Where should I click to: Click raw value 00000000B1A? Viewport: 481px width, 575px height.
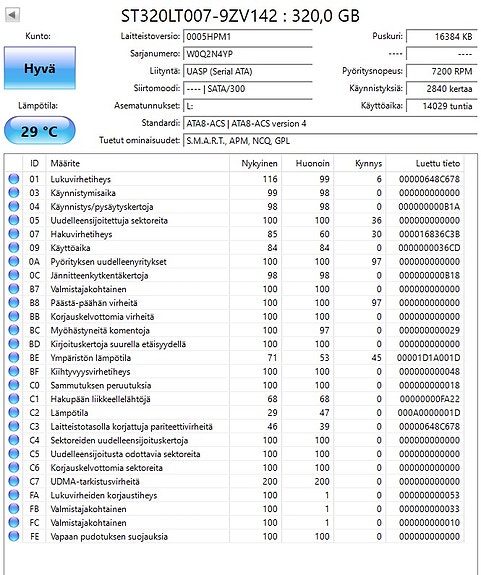(429, 206)
